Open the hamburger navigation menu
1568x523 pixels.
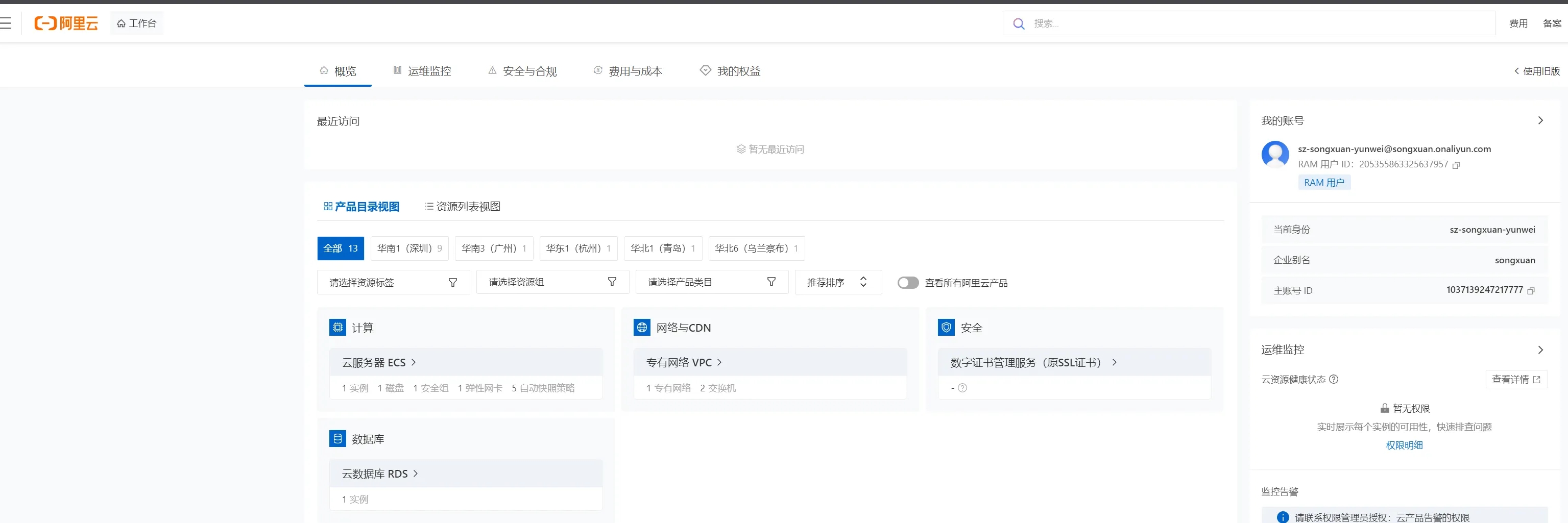6,23
